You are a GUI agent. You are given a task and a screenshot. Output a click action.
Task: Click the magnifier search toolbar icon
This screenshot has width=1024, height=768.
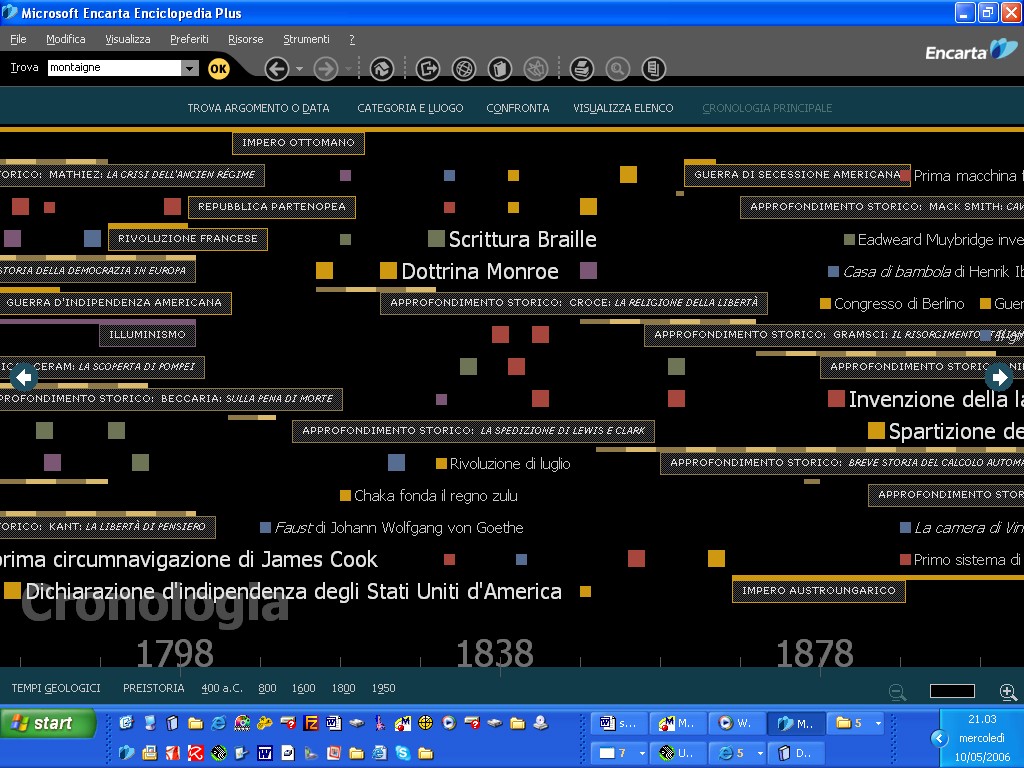(x=617, y=69)
